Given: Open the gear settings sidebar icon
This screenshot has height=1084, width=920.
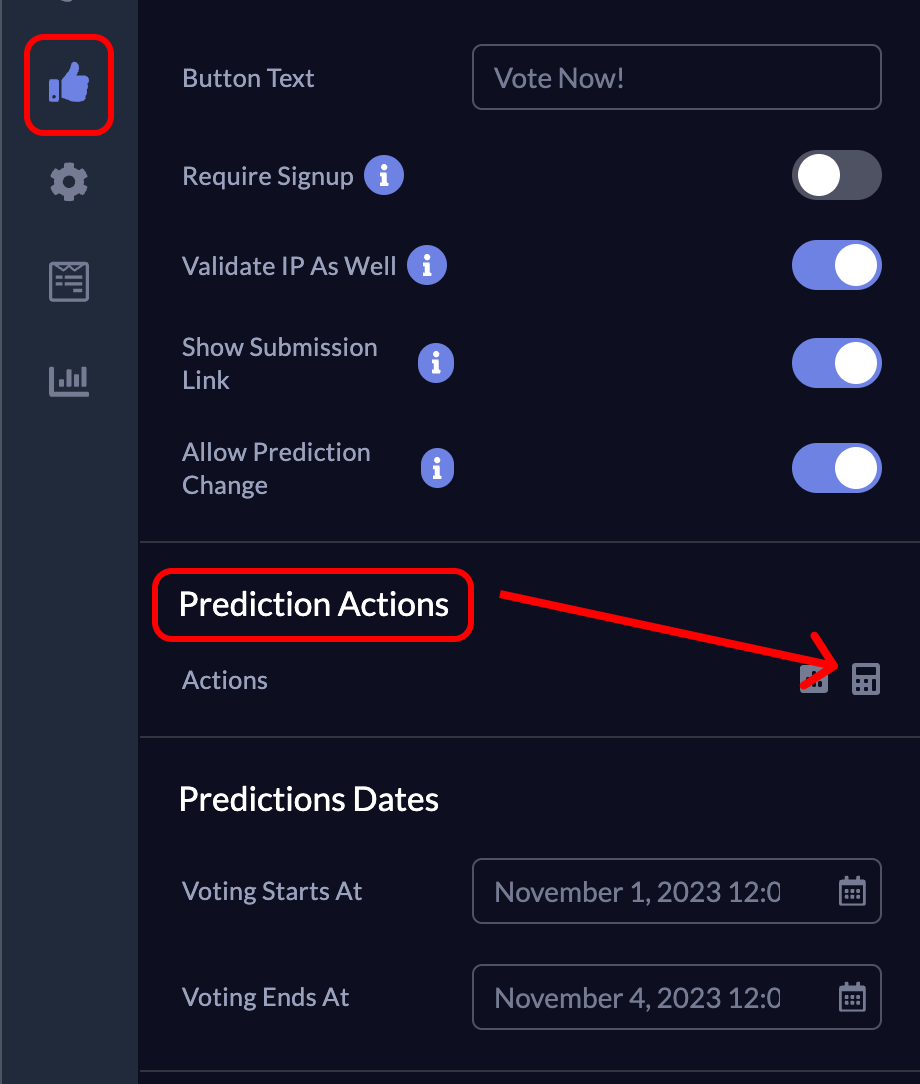Looking at the screenshot, I should tap(69, 182).
